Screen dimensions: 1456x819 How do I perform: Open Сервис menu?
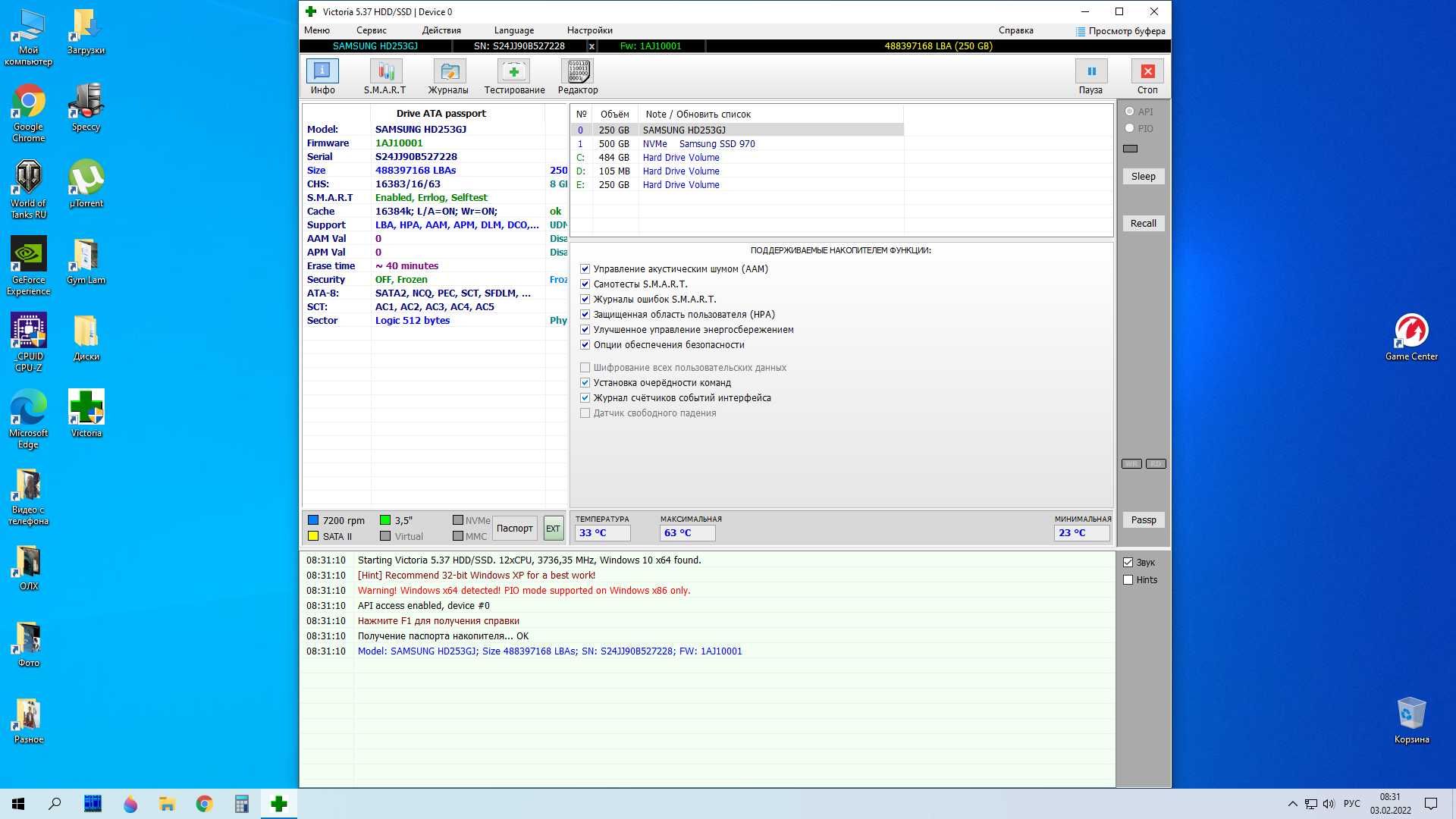point(372,30)
